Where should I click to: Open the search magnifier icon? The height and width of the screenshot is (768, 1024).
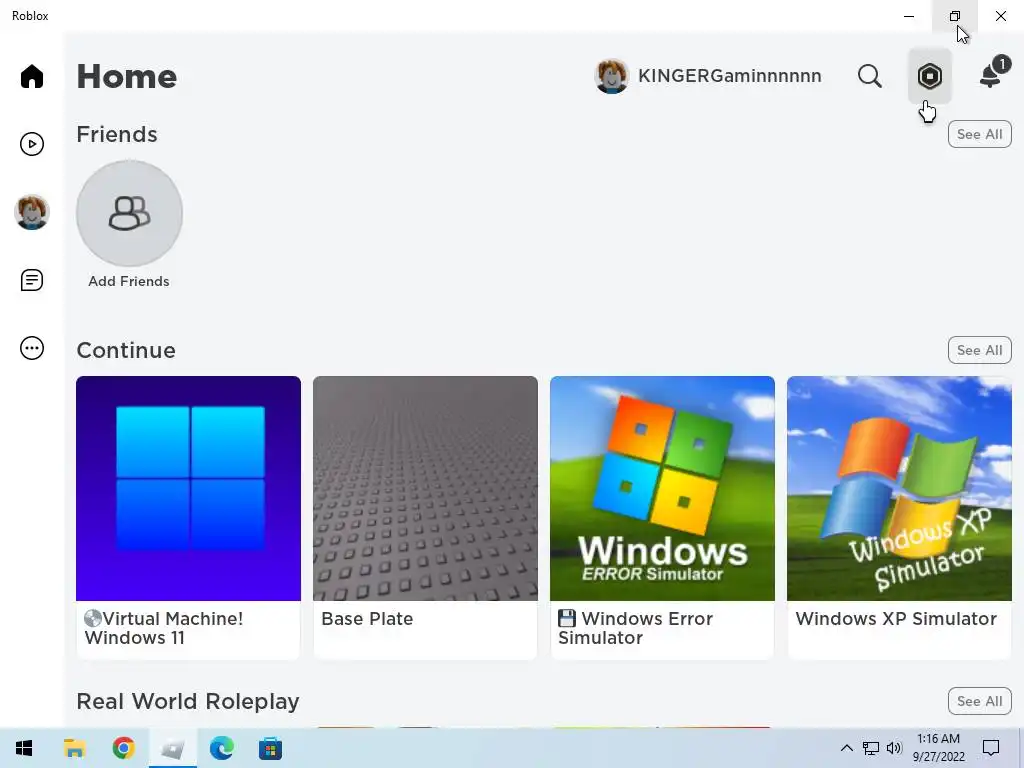click(869, 76)
